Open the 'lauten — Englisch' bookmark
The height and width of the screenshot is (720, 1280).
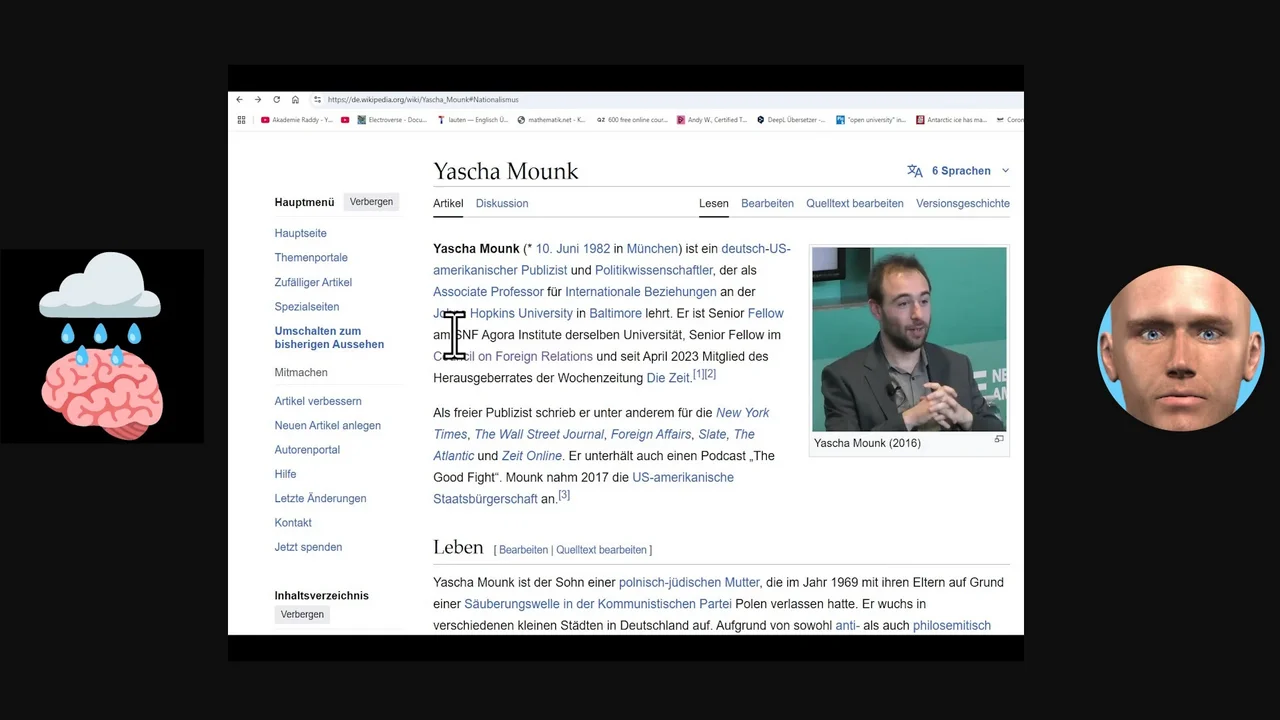pos(472,120)
